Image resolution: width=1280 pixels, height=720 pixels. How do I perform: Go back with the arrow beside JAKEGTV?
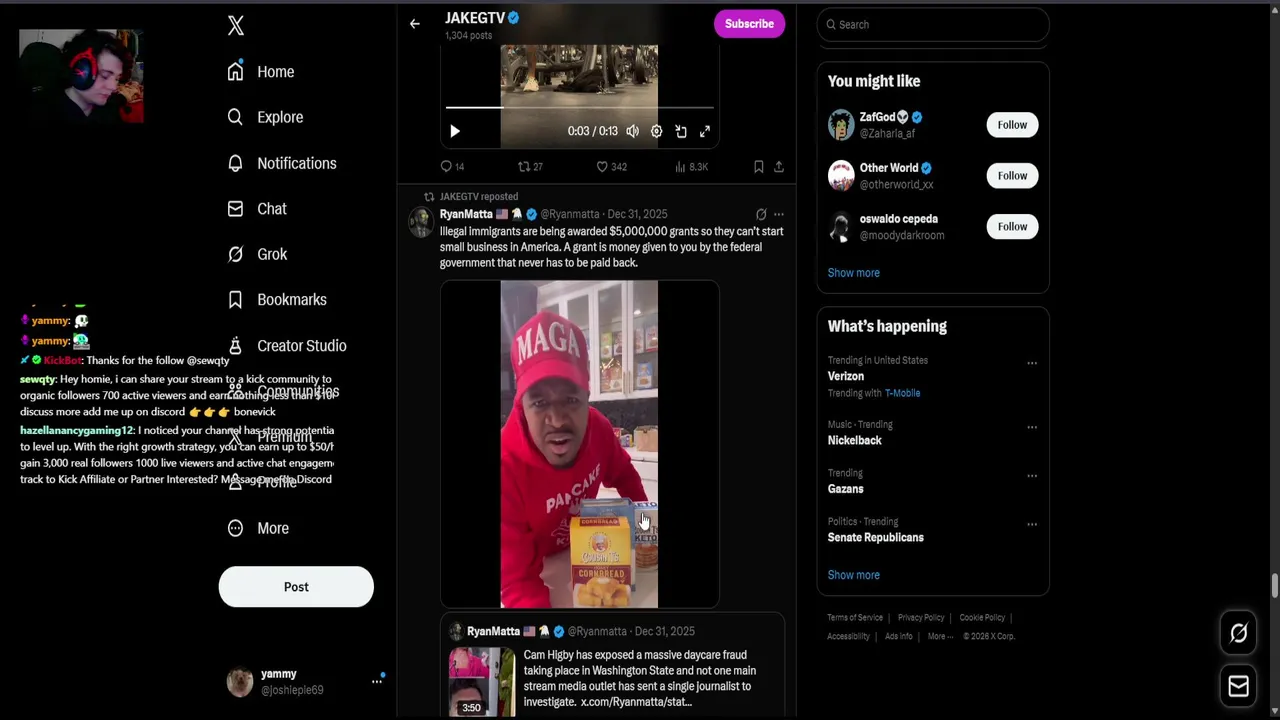[x=415, y=24]
